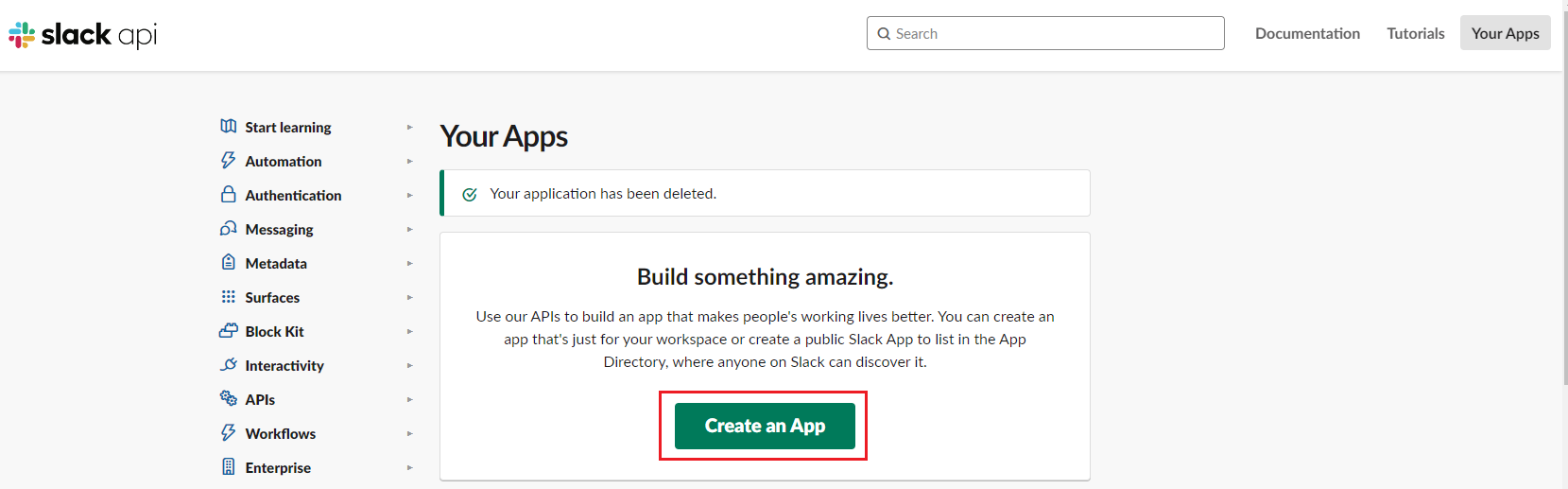
Task: Expand the APIs section arrow
Action: 409,399
